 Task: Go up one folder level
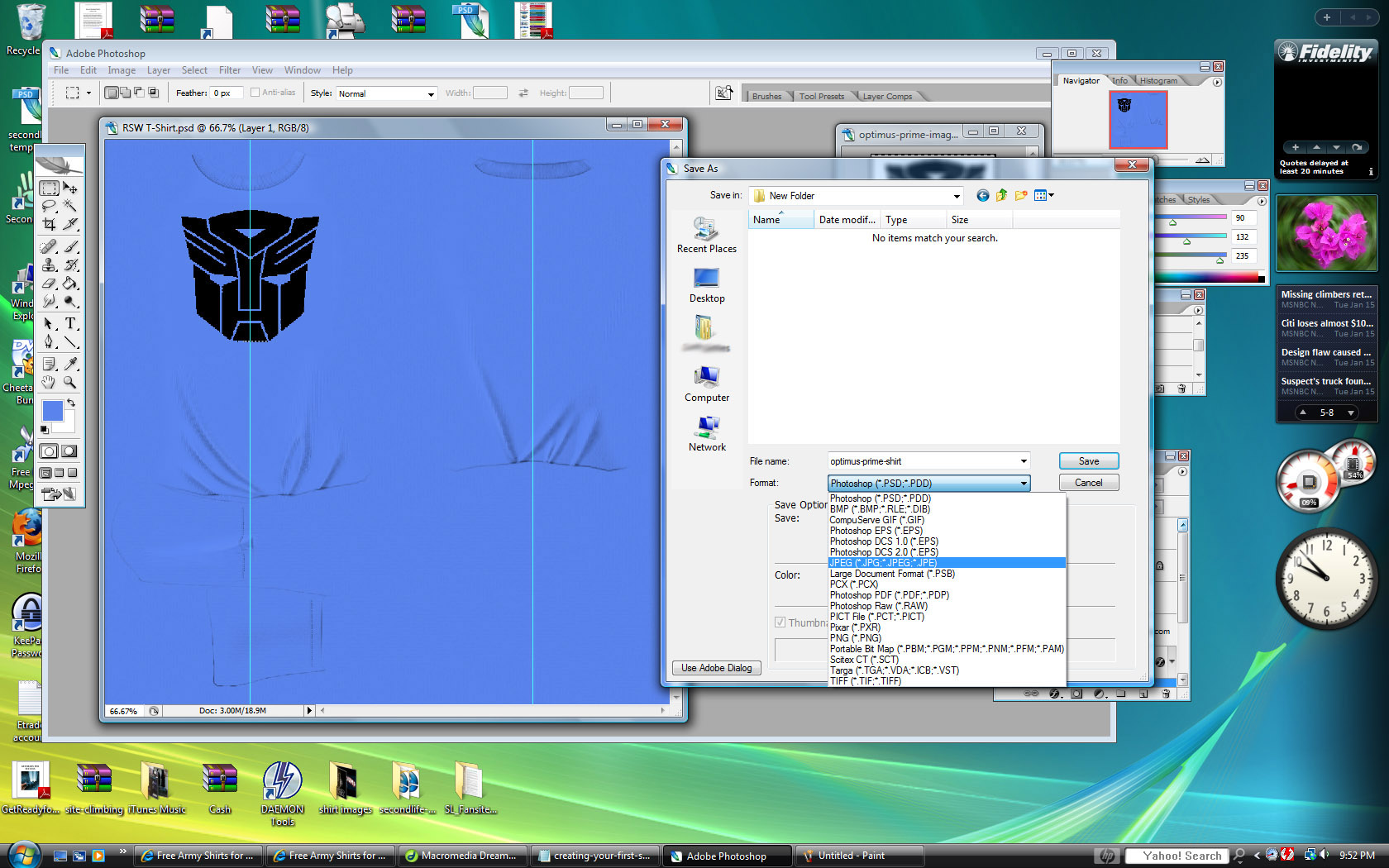(x=1001, y=196)
